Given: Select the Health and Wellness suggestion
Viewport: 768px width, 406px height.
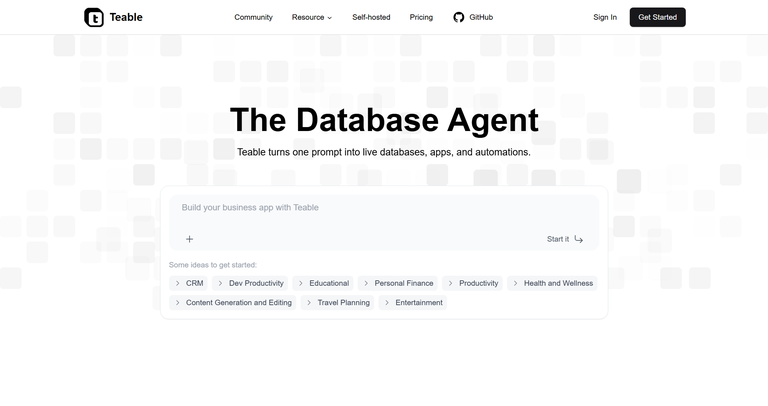Looking at the screenshot, I should click(x=552, y=283).
